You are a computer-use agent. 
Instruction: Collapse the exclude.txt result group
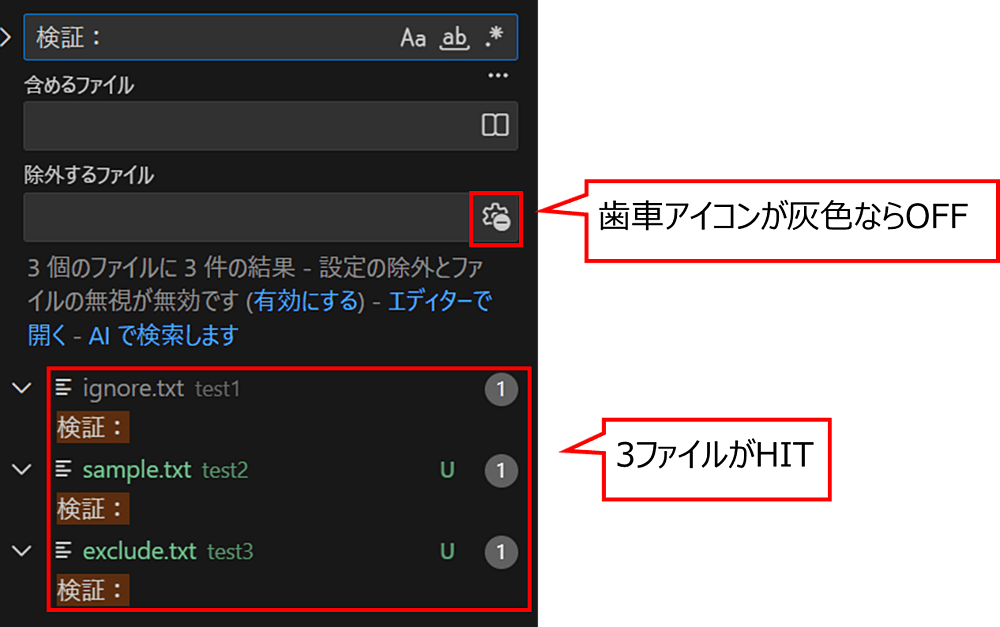(x=22, y=552)
